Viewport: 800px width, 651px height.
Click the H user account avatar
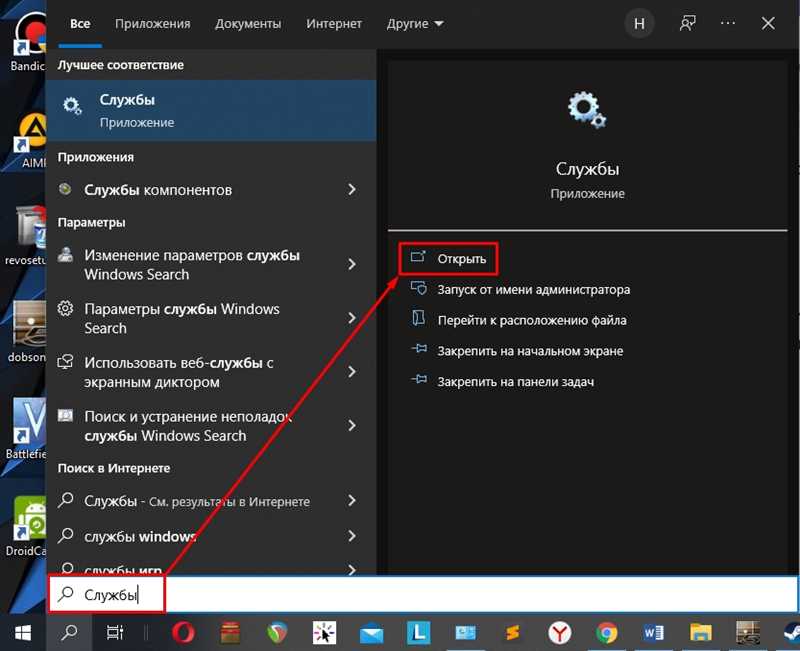click(639, 23)
